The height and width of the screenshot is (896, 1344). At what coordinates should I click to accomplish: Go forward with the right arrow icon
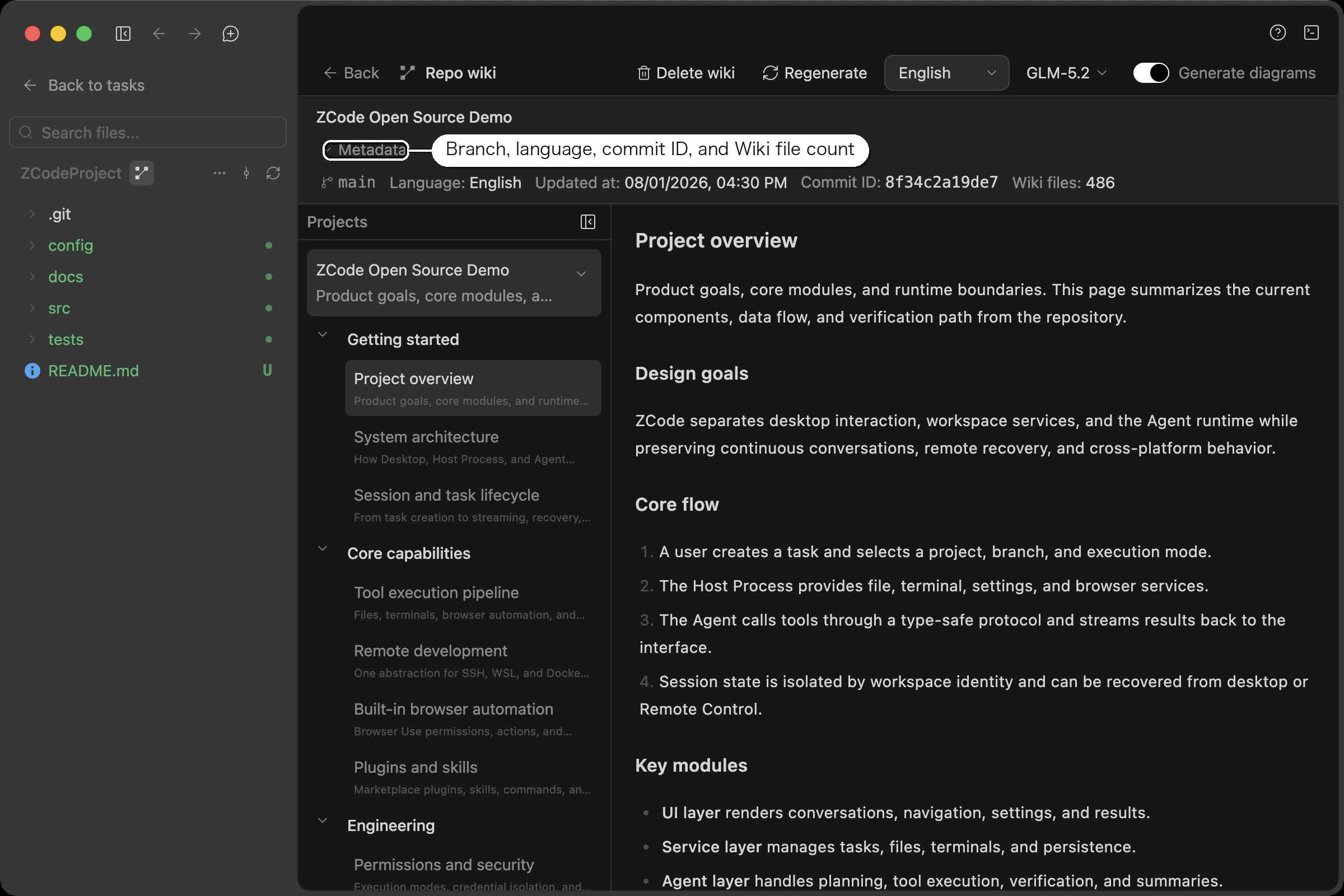[x=195, y=34]
